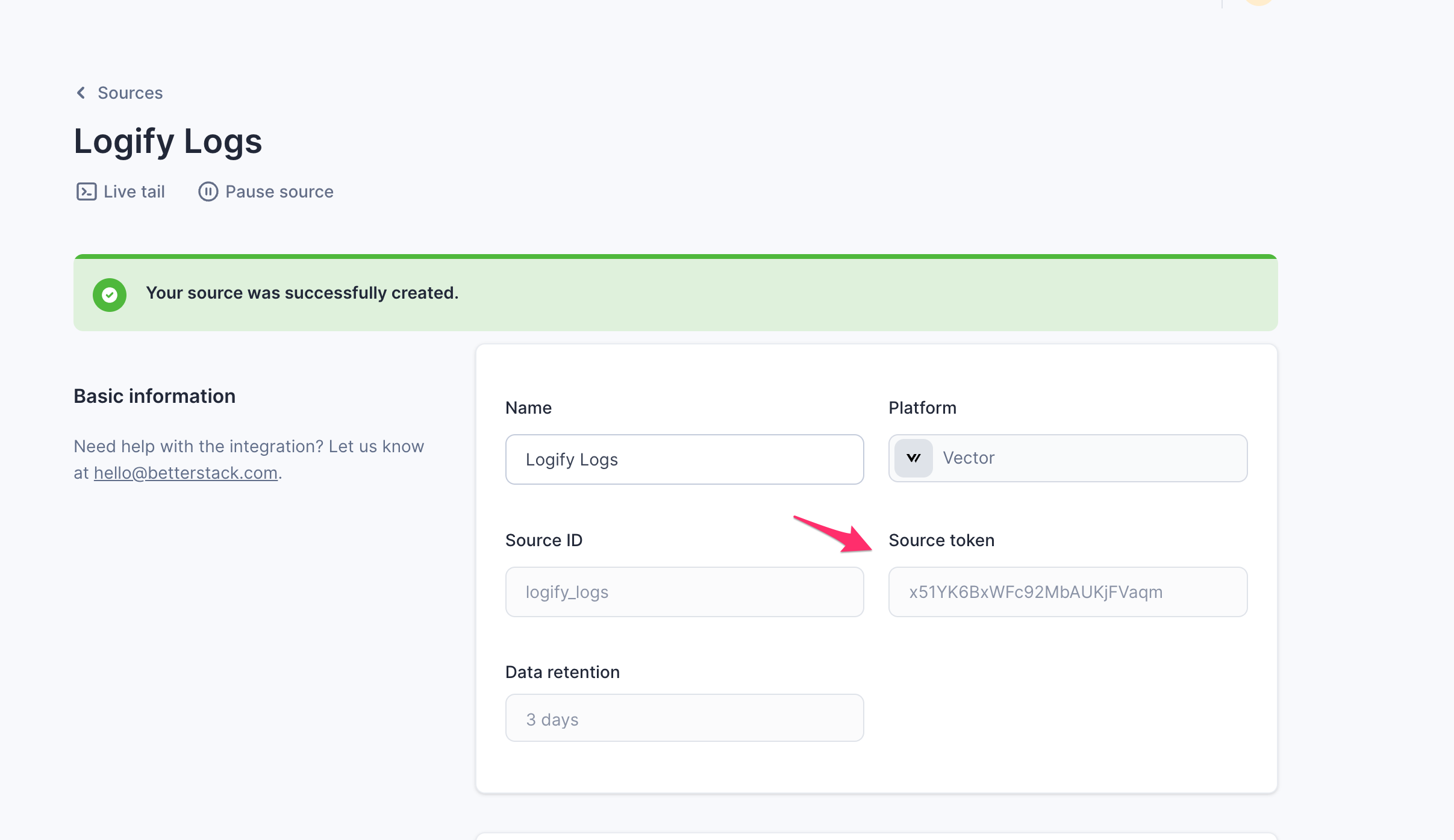
Task: Click the Data retention label
Action: point(563,672)
